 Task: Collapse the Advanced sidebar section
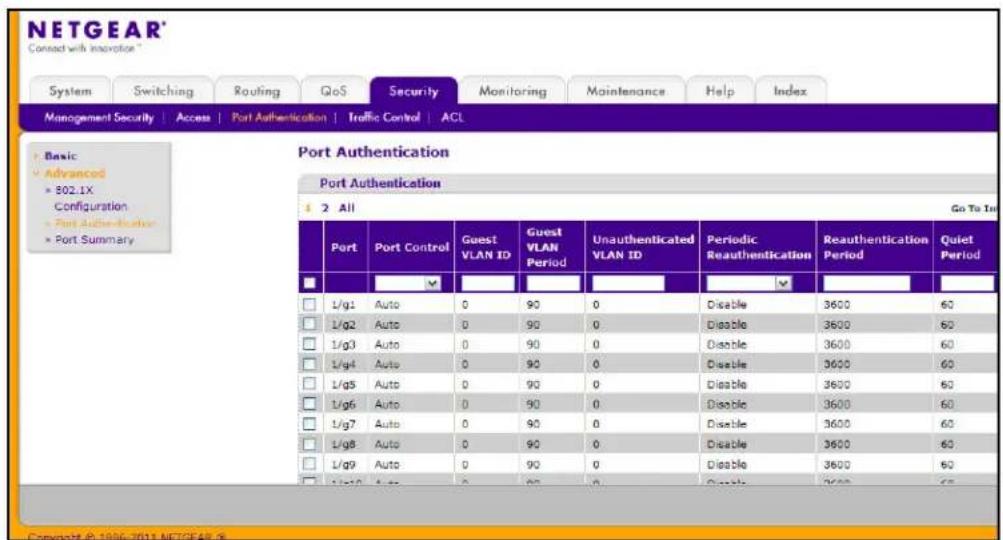[74, 173]
